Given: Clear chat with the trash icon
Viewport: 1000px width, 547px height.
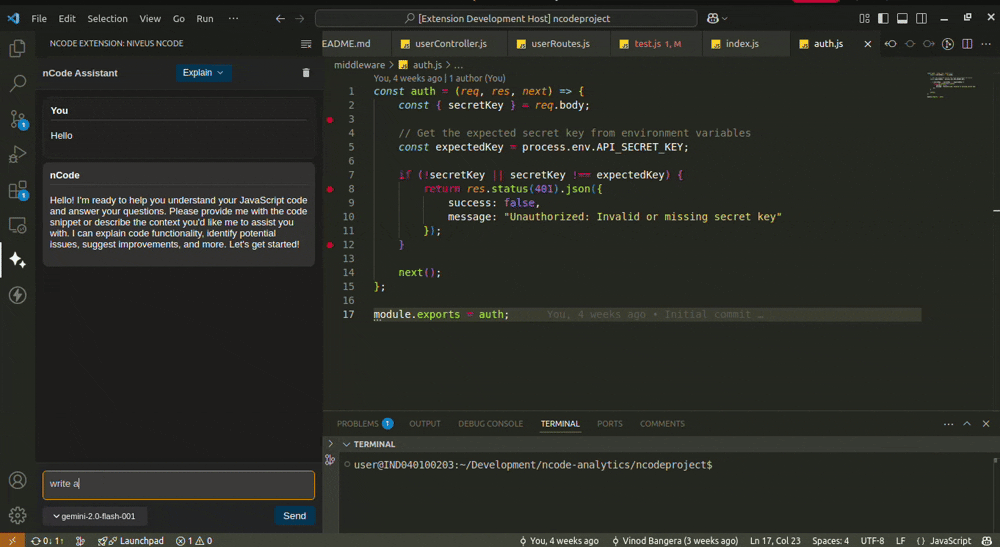Looking at the screenshot, I should (306, 73).
